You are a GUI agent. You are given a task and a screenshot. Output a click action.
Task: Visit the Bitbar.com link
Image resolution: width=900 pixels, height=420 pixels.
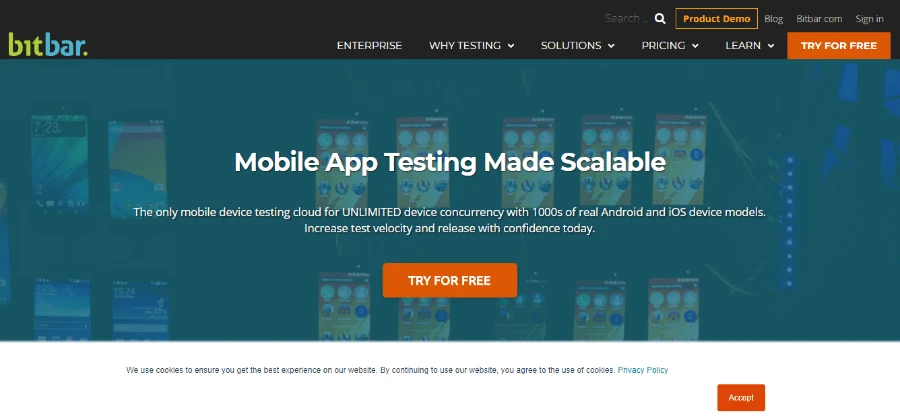click(819, 18)
